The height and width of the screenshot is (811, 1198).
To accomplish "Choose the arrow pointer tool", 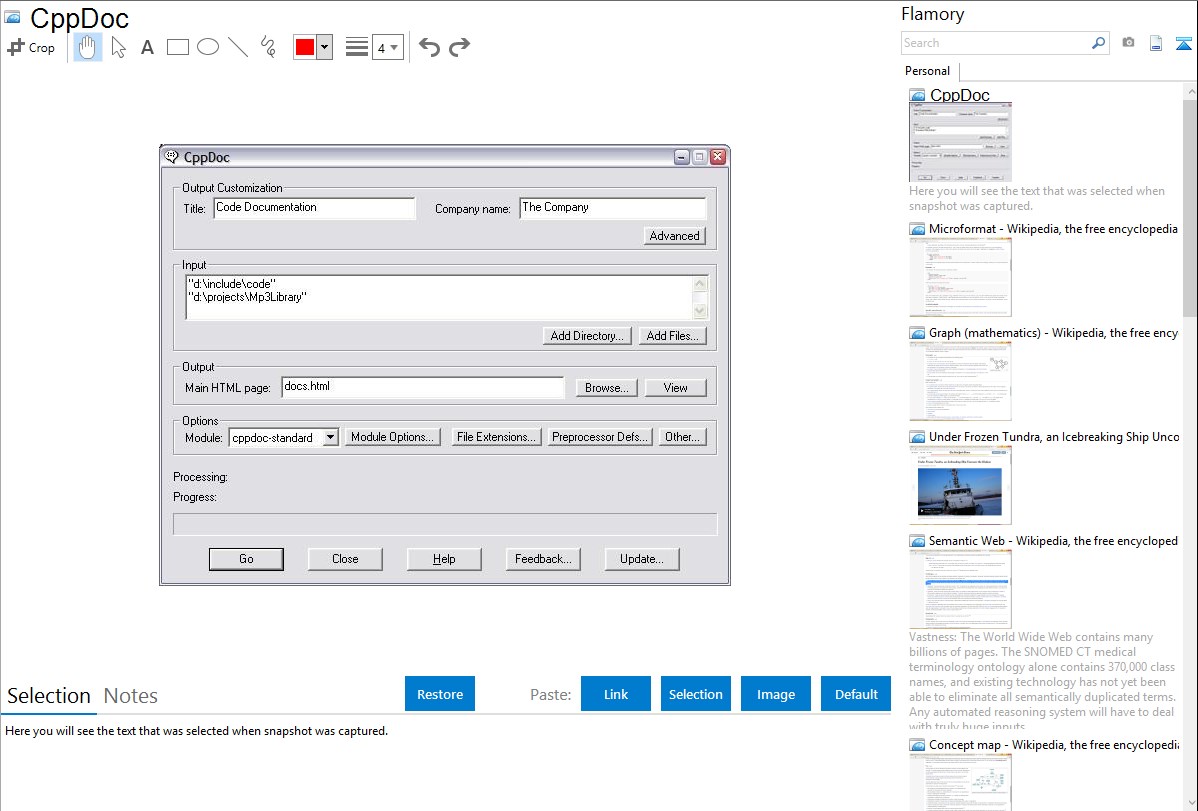I will [118, 47].
